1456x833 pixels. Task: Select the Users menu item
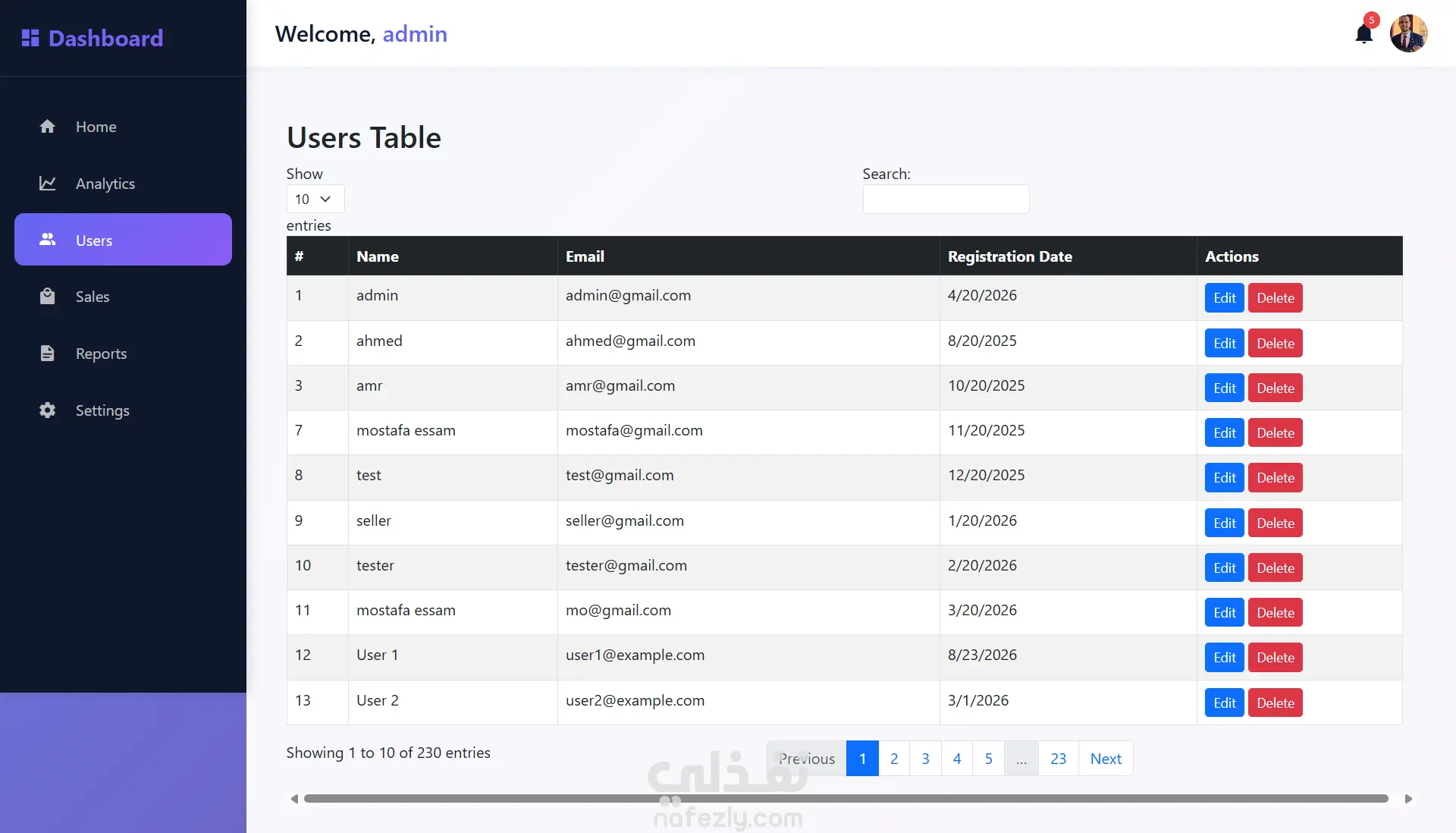(123, 240)
